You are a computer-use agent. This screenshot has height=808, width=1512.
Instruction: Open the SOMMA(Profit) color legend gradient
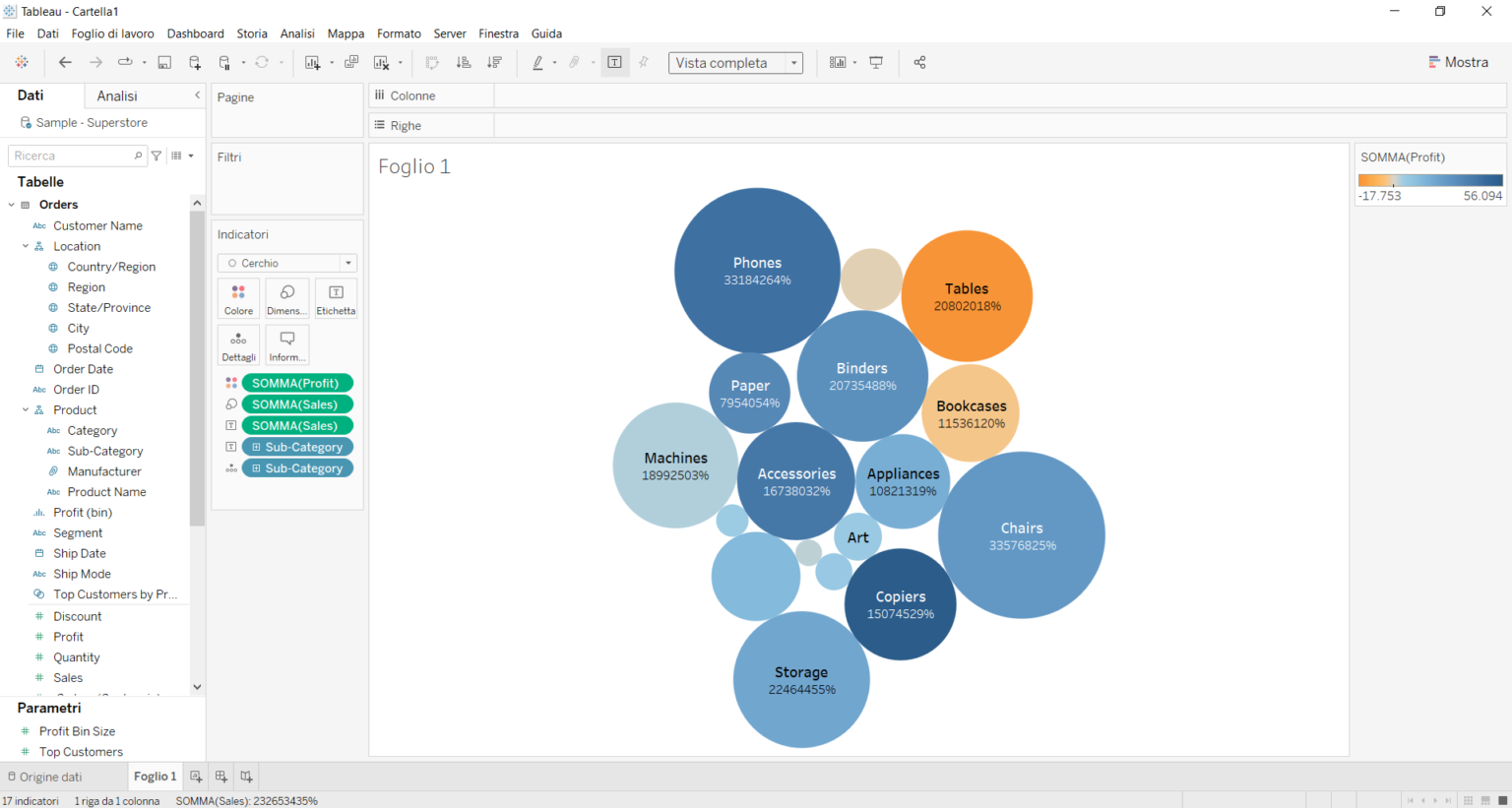pos(1429,180)
